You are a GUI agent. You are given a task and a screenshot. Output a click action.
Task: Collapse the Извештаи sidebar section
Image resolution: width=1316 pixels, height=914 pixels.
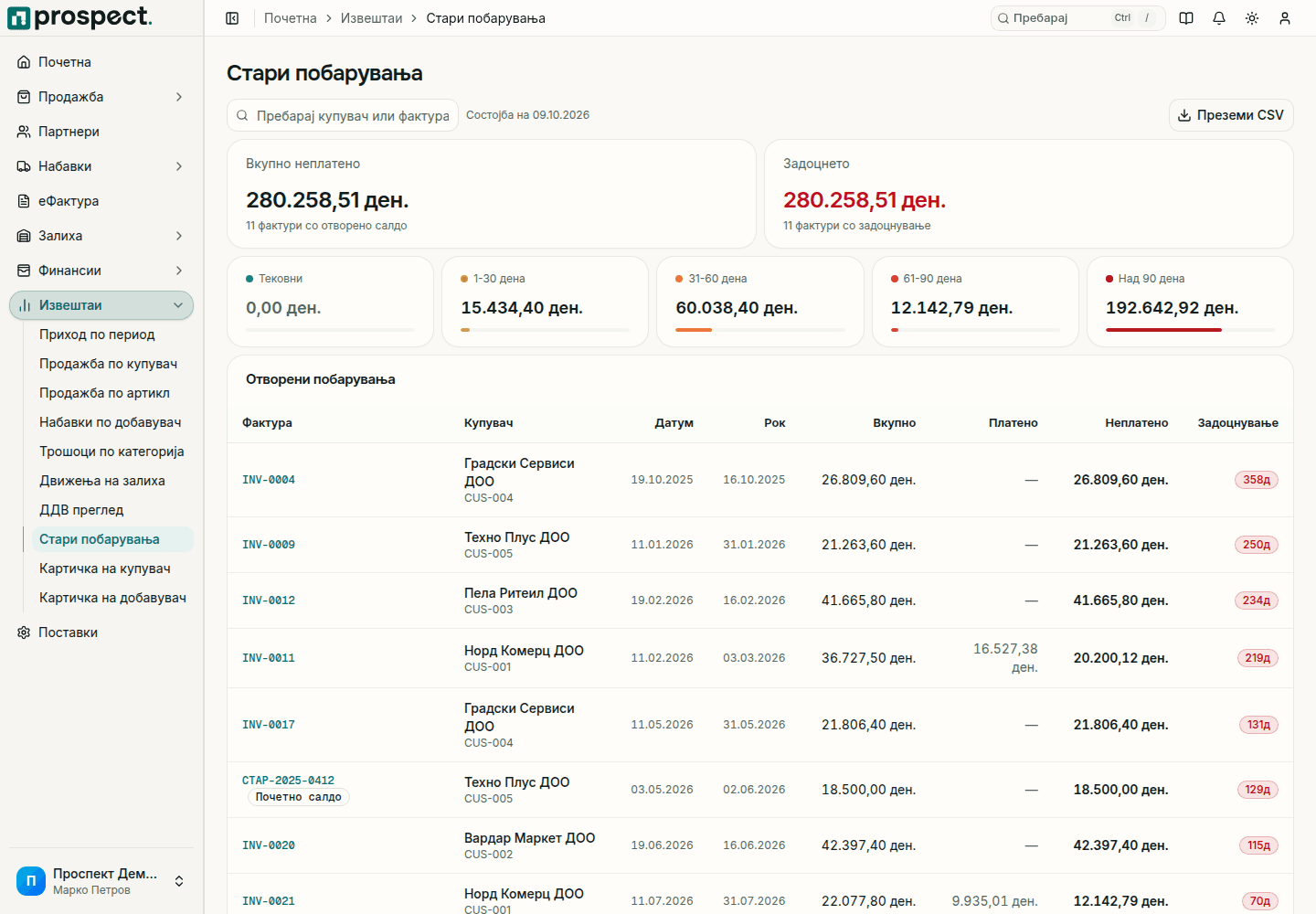pyautogui.click(x=178, y=305)
